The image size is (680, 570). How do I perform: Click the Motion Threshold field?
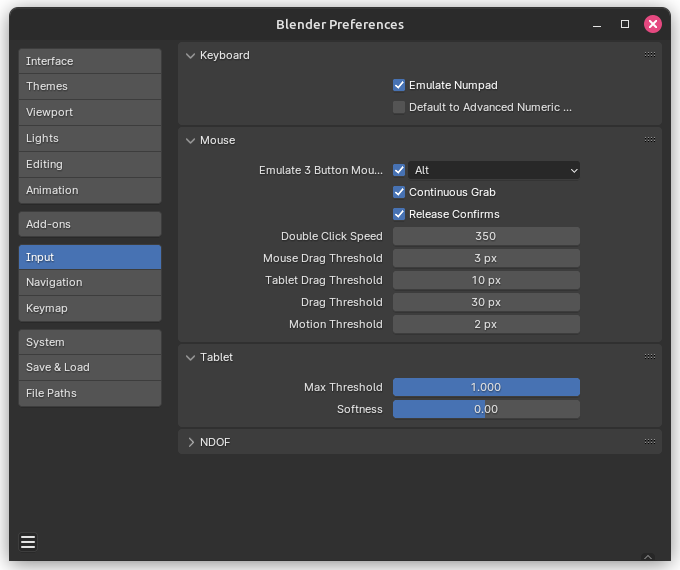(x=486, y=324)
